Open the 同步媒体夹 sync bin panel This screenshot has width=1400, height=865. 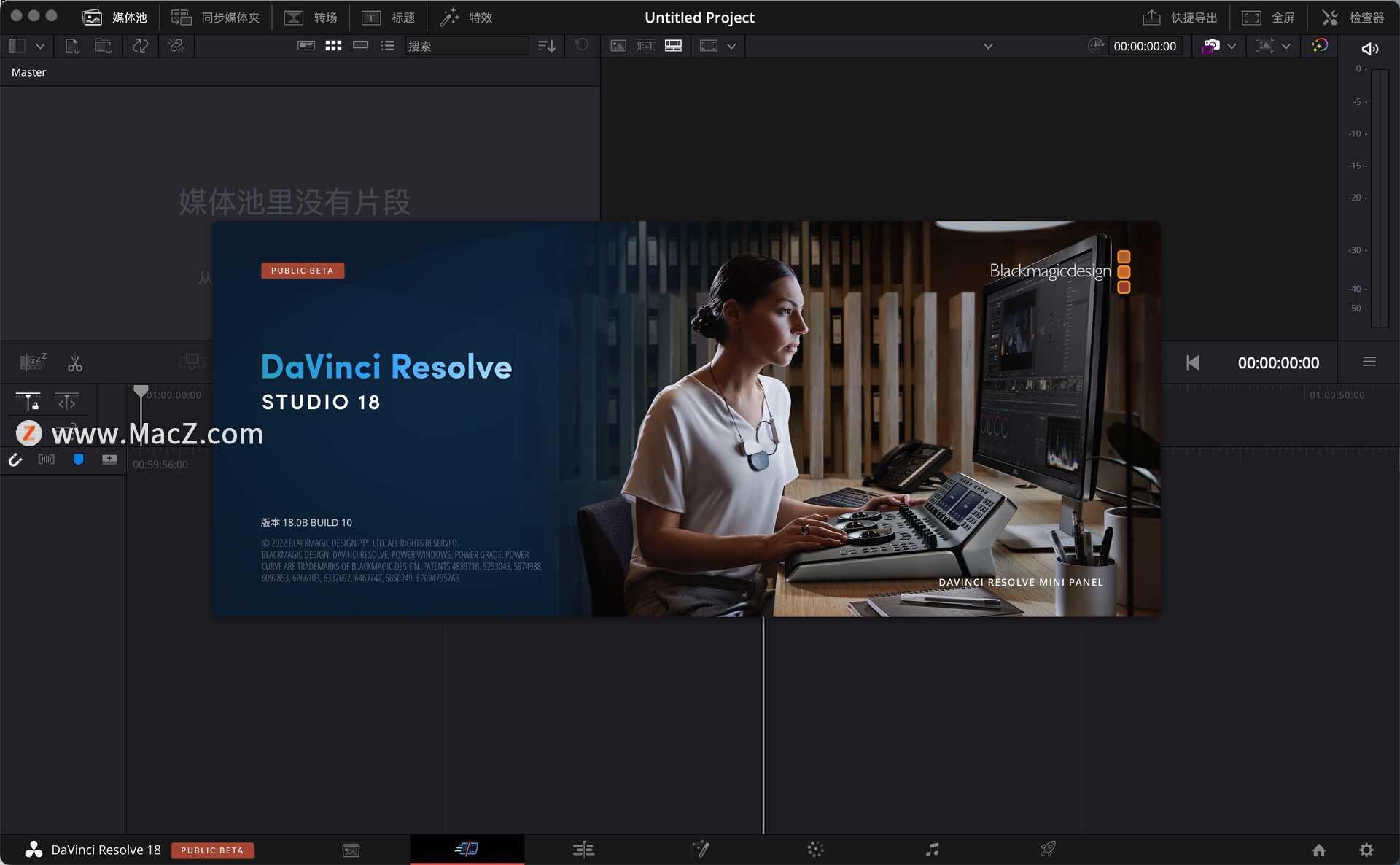pyautogui.click(x=215, y=18)
